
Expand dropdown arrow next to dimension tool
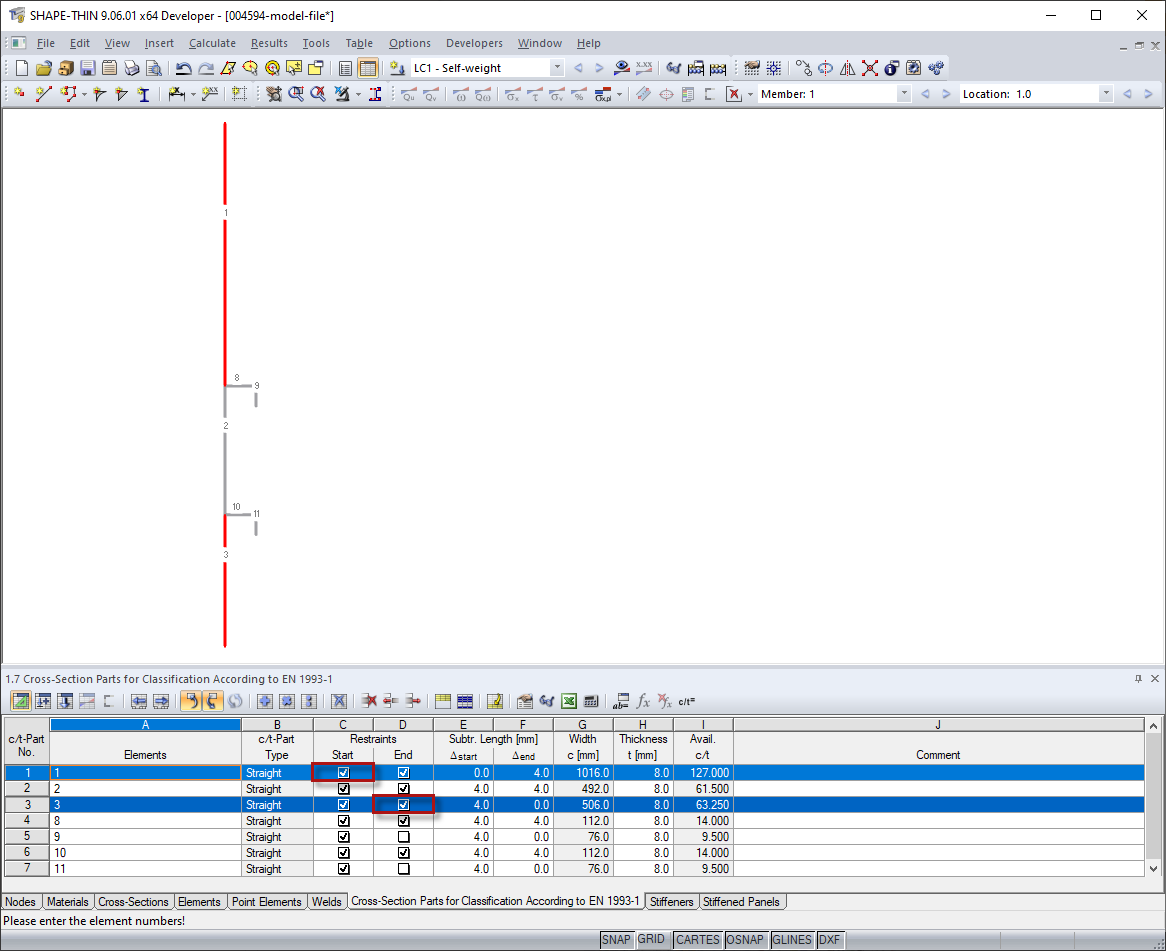(193, 94)
